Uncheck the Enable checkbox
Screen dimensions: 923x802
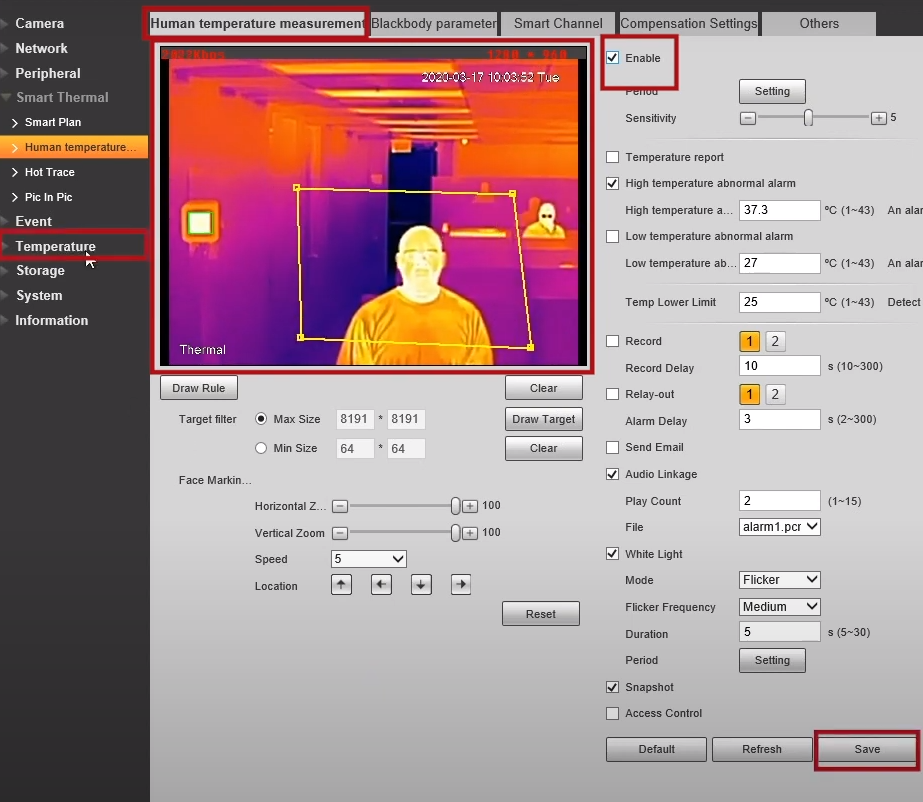pos(614,58)
